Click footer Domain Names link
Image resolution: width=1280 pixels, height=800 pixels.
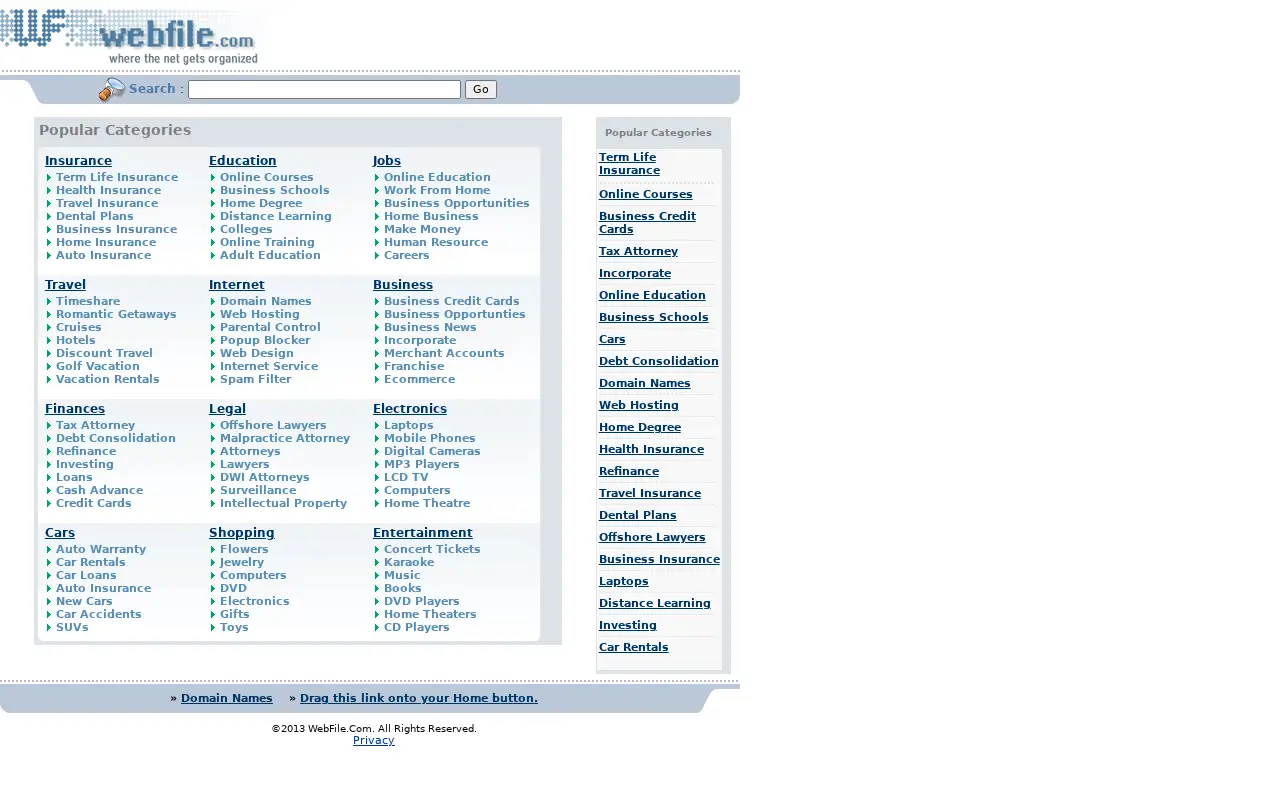click(227, 699)
